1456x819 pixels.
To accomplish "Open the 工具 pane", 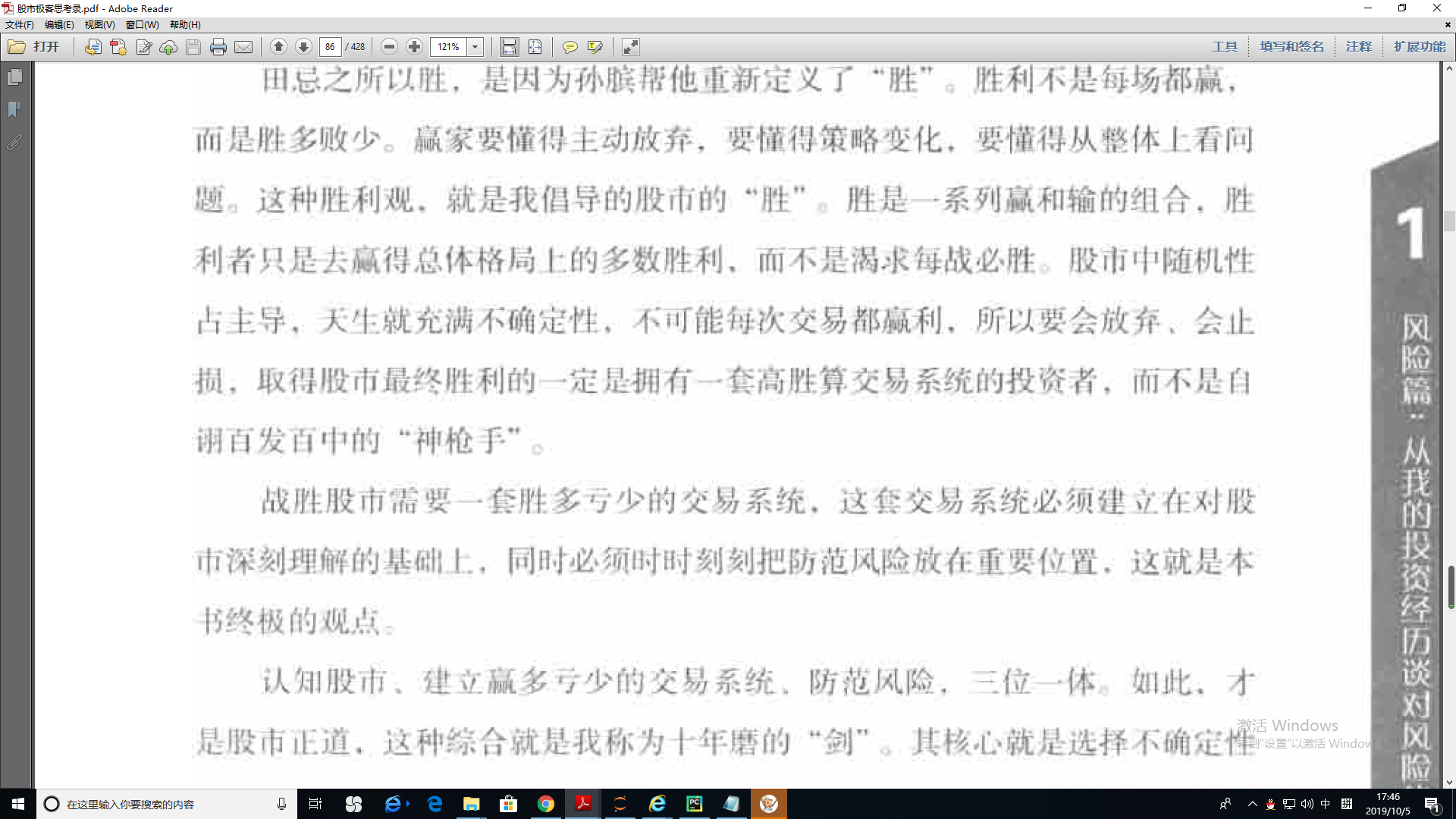I will click(1225, 47).
